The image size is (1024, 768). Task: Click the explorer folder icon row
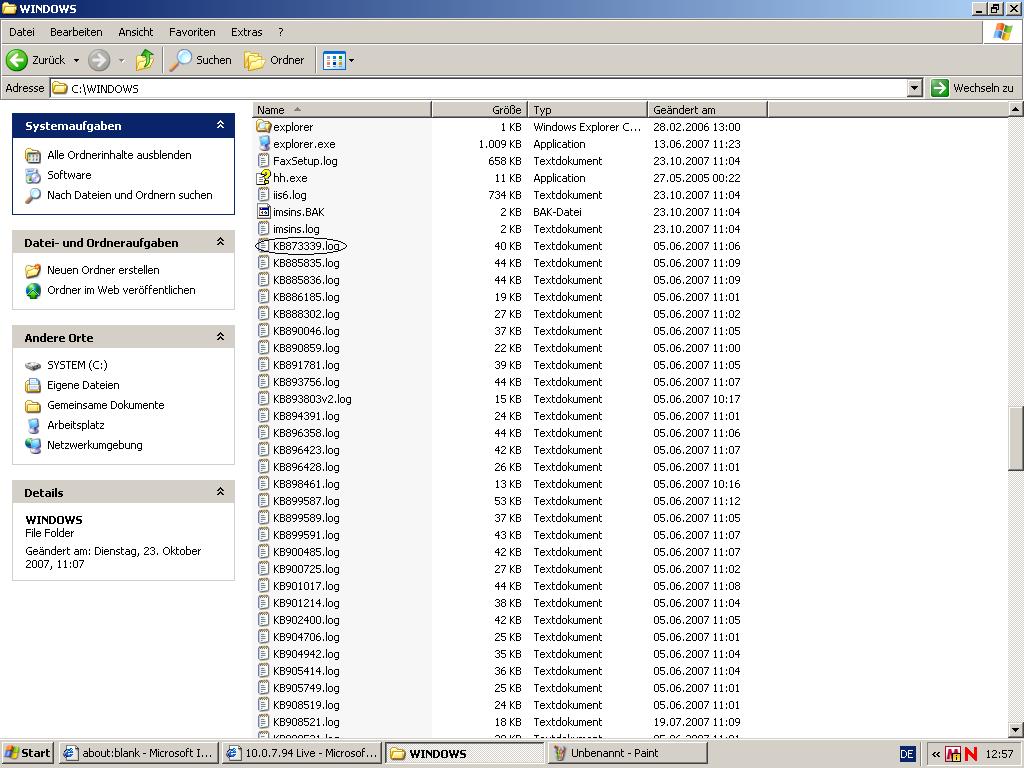tap(264, 127)
